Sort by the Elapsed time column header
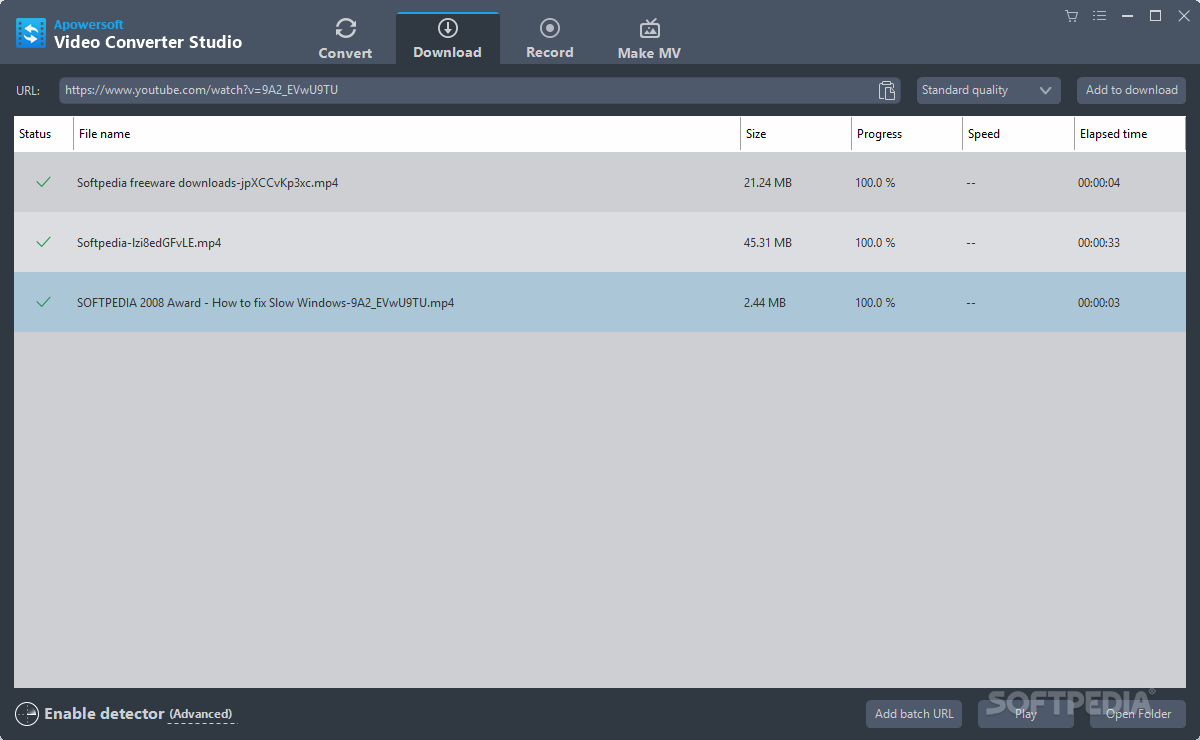 click(x=1130, y=134)
